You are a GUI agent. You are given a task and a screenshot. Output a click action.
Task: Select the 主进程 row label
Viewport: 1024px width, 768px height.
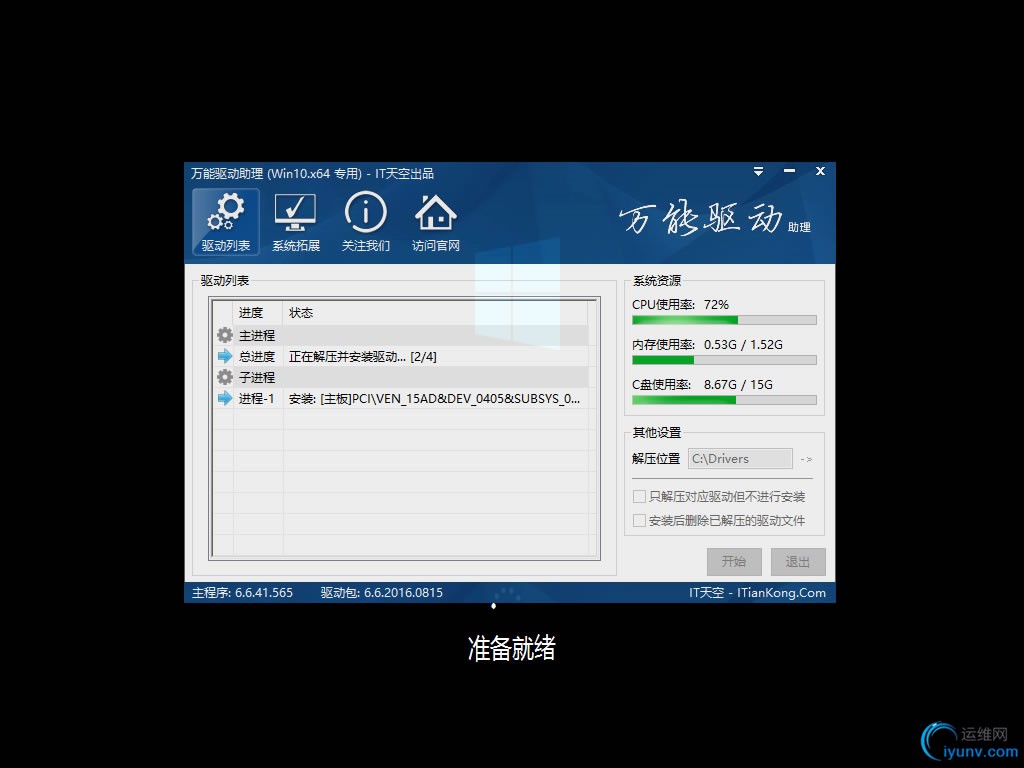click(x=257, y=336)
